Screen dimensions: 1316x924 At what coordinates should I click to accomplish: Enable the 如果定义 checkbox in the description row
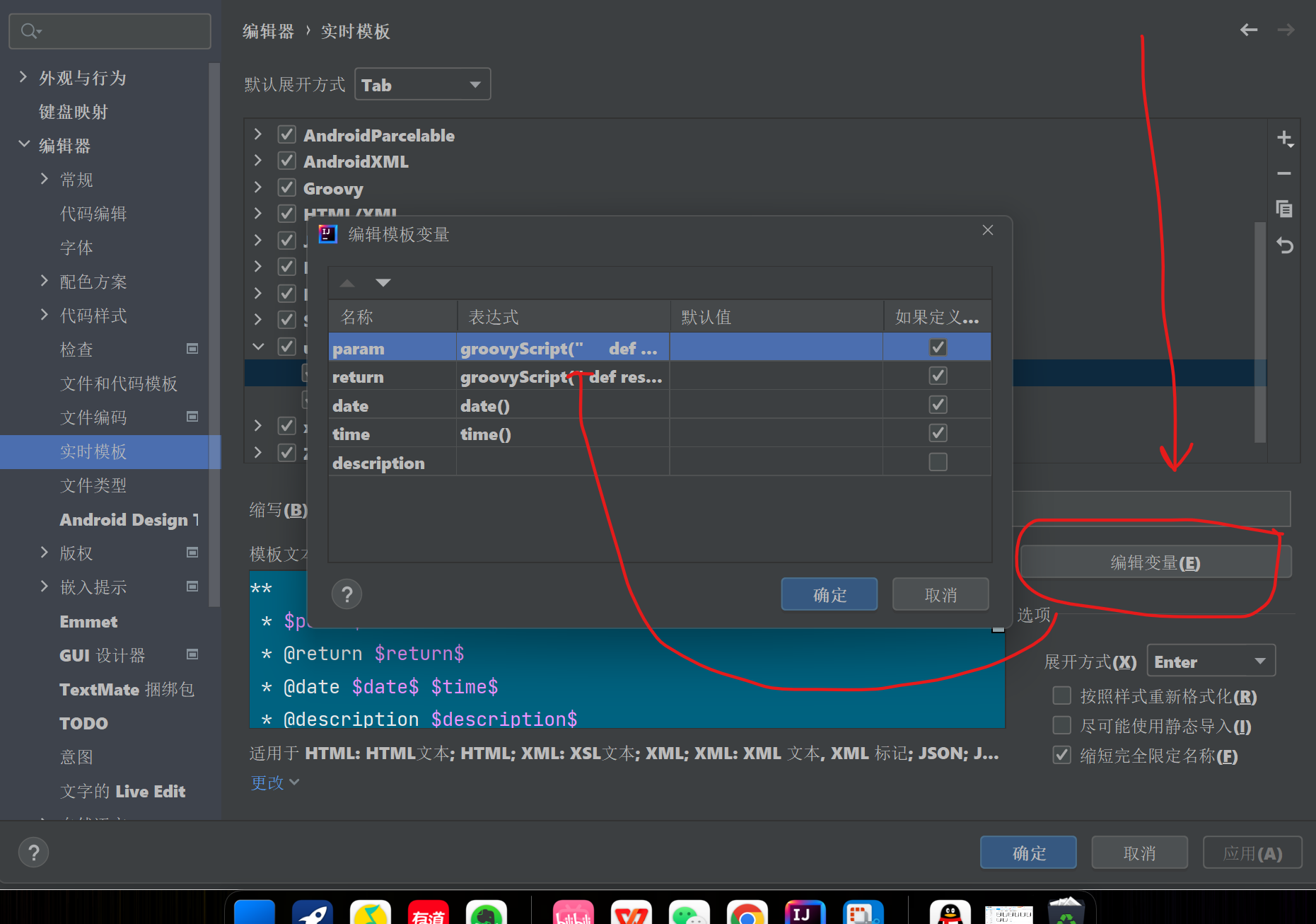click(938, 462)
